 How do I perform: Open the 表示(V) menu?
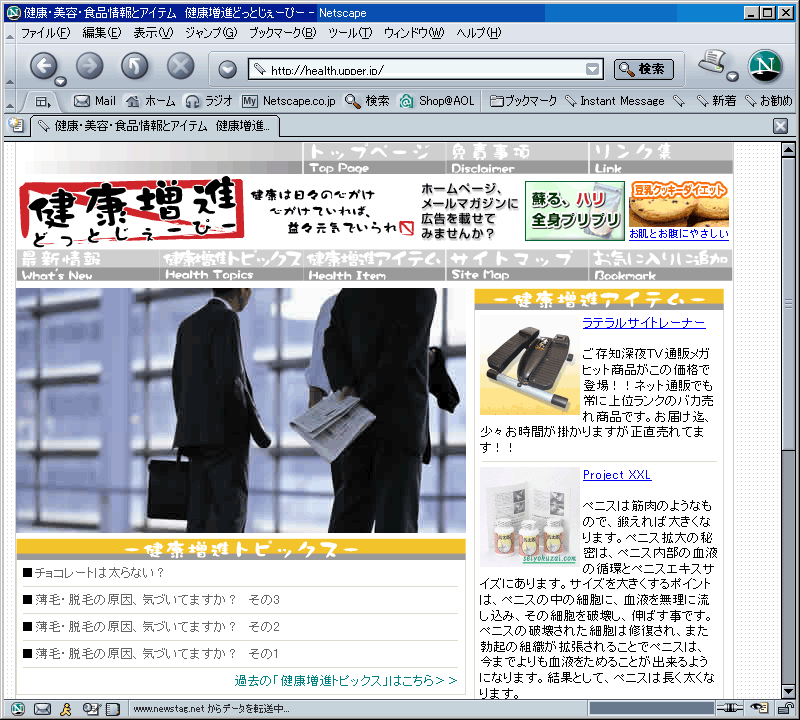[x=153, y=33]
